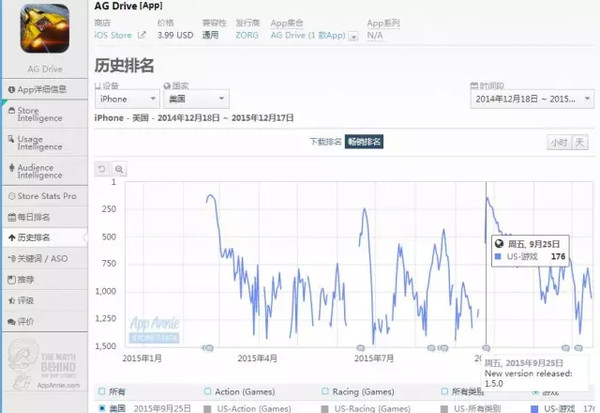The width and height of the screenshot is (600, 413).
Task: Open publisher ZORG link
Action: tap(247, 35)
